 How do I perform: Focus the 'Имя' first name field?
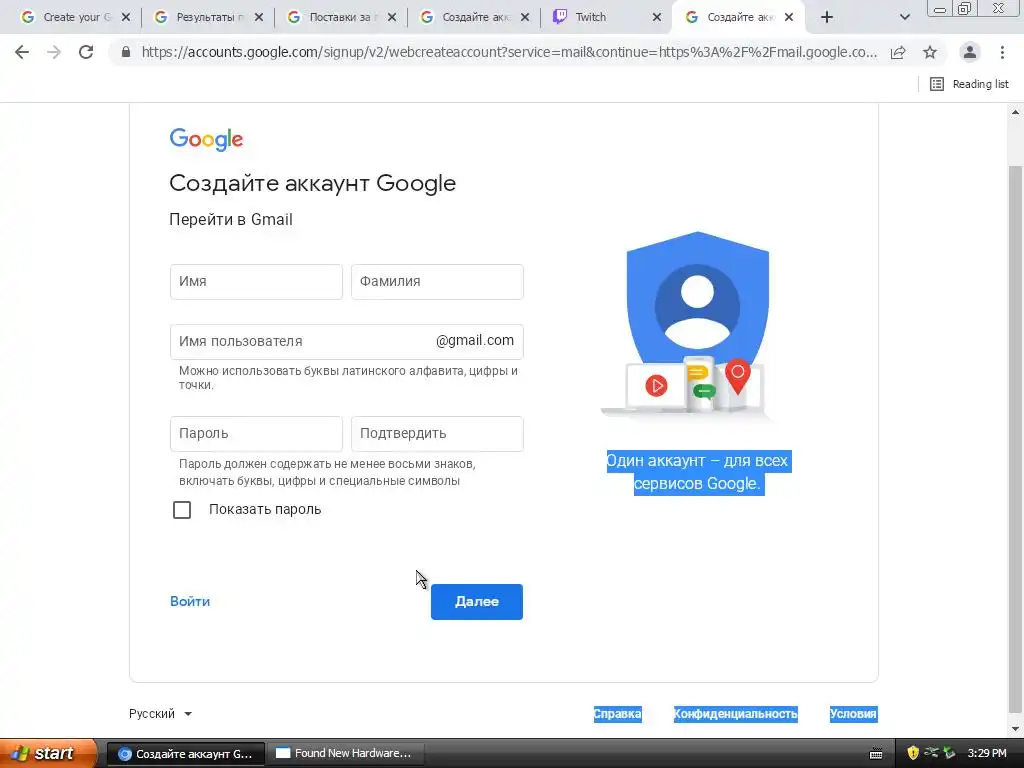pos(256,281)
